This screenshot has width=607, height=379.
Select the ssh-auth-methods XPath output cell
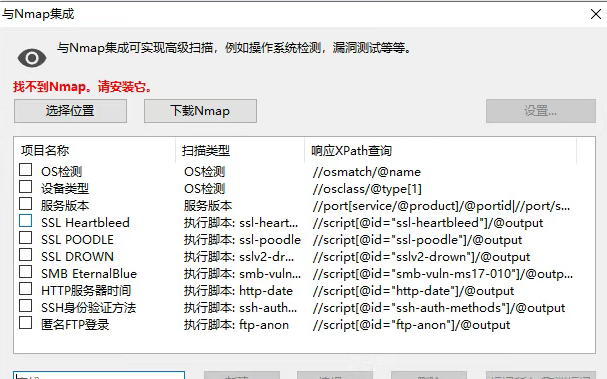point(439,308)
